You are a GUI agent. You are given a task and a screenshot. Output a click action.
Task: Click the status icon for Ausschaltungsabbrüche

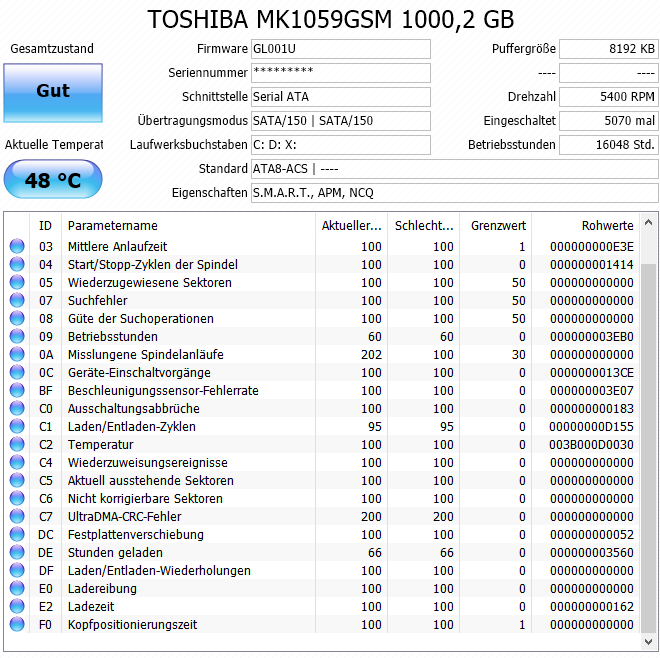[x=17, y=408]
